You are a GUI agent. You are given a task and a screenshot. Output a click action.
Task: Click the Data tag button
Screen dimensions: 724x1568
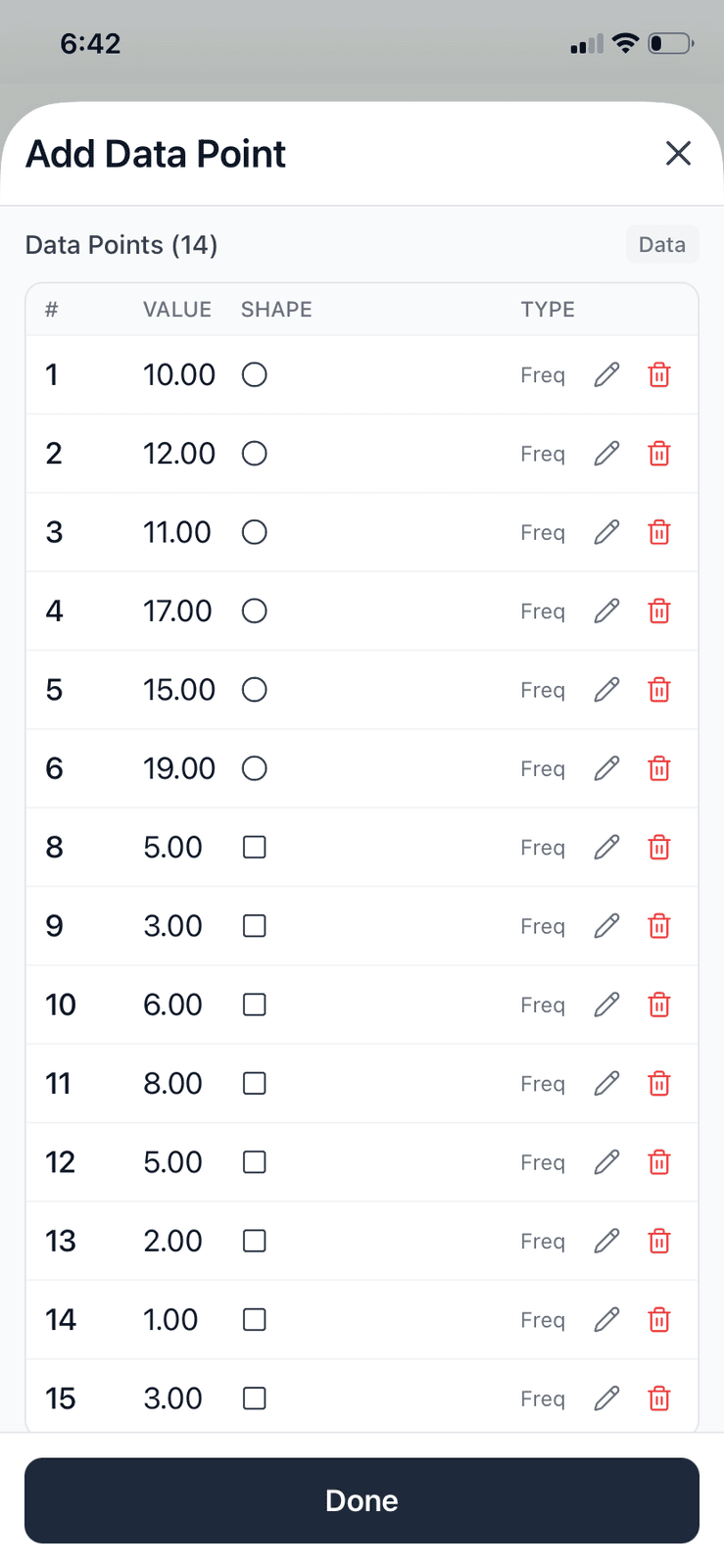pos(661,245)
